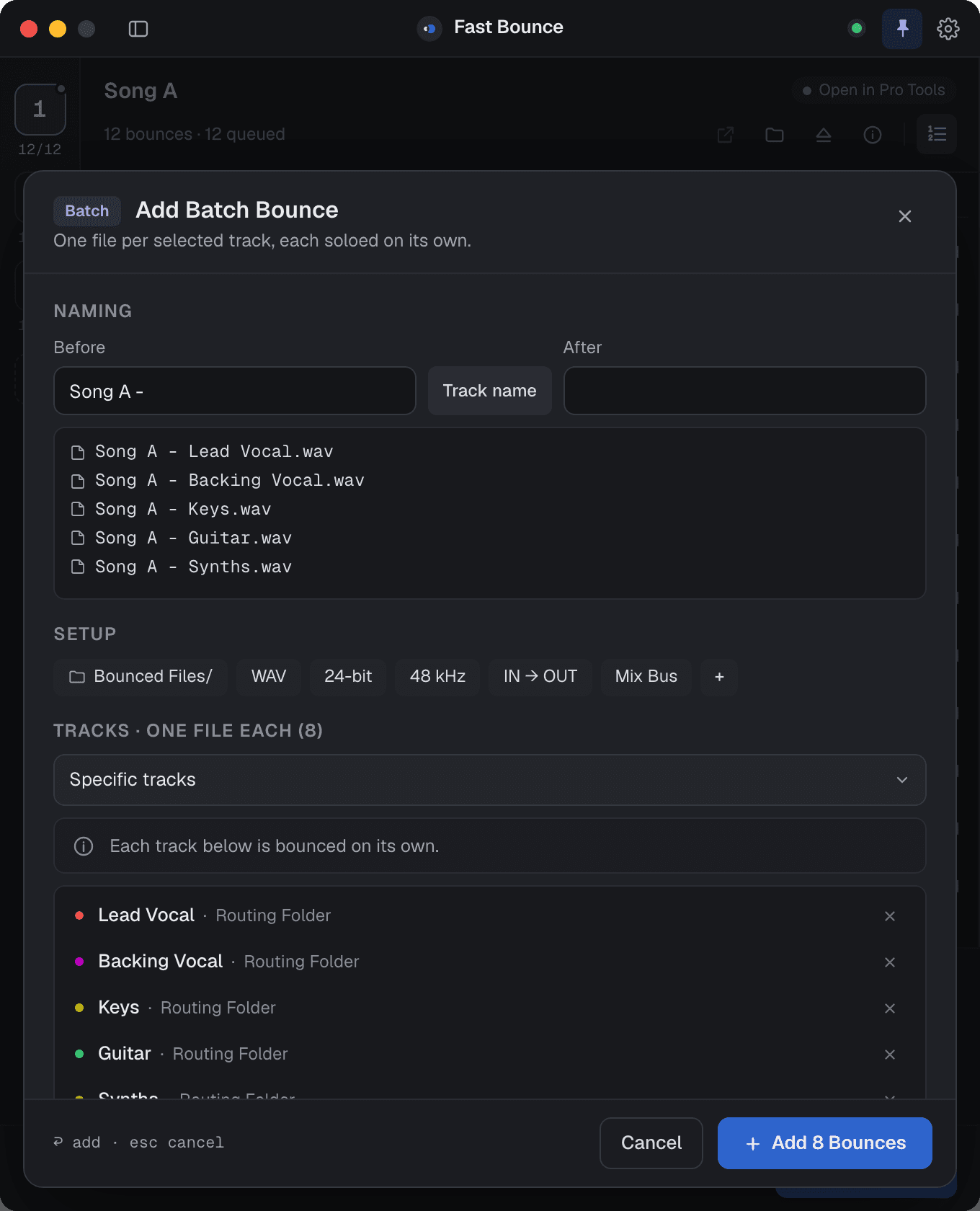The height and width of the screenshot is (1211, 980).
Task: Toggle the sidebar panel icon
Action: tap(138, 29)
